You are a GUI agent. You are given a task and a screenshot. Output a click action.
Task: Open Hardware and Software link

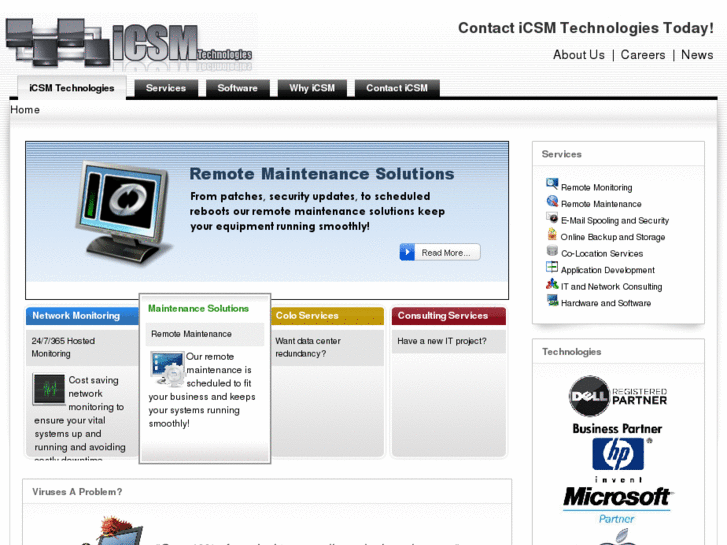click(x=606, y=303)
